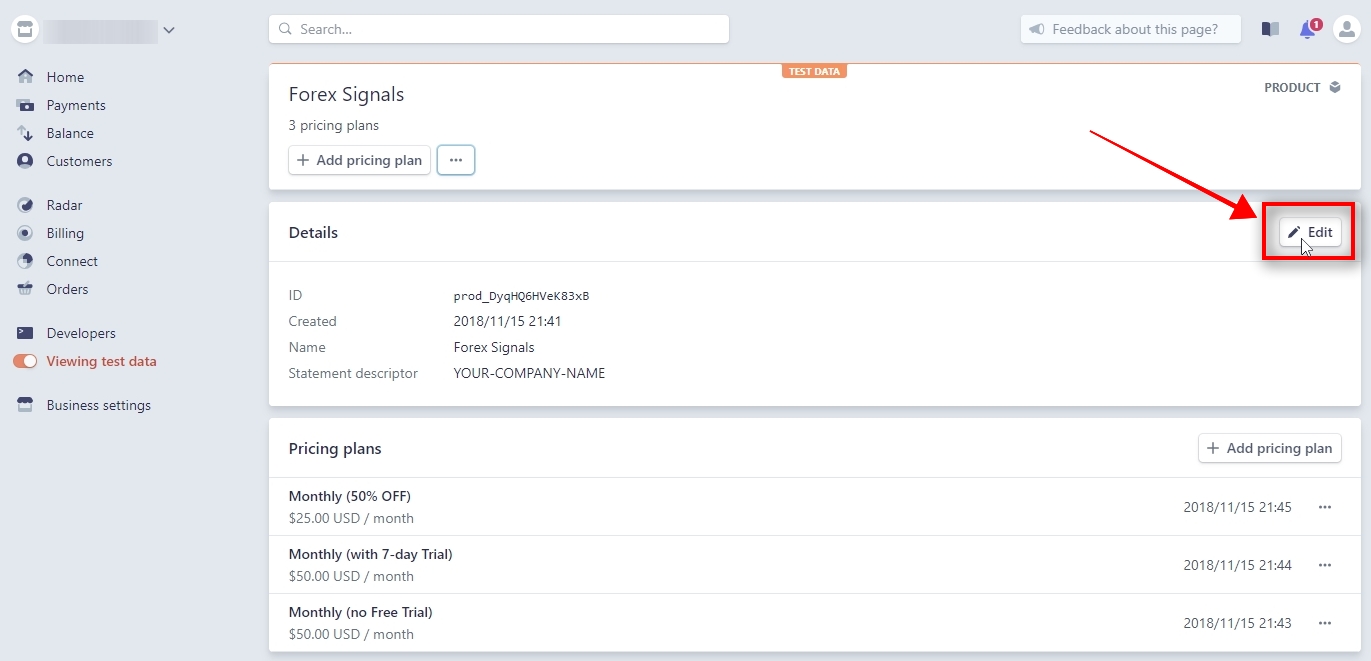The height and width of the screenshot is (661, 1371).
Task: Click the Radar icon
Action: pyautogui.click(x=24, y=205)
